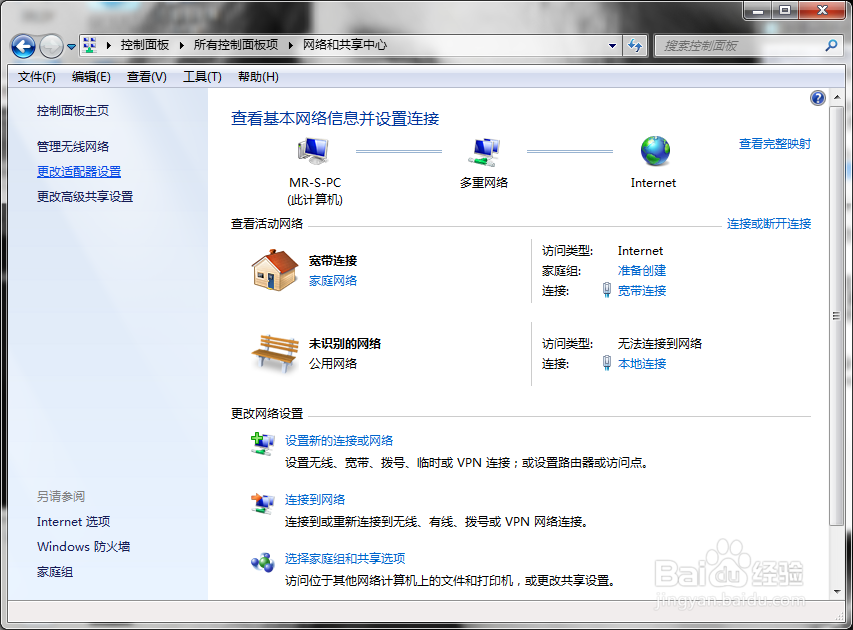
Task: Click the vertical scrollbar thumb
Action: click(837, 316)
